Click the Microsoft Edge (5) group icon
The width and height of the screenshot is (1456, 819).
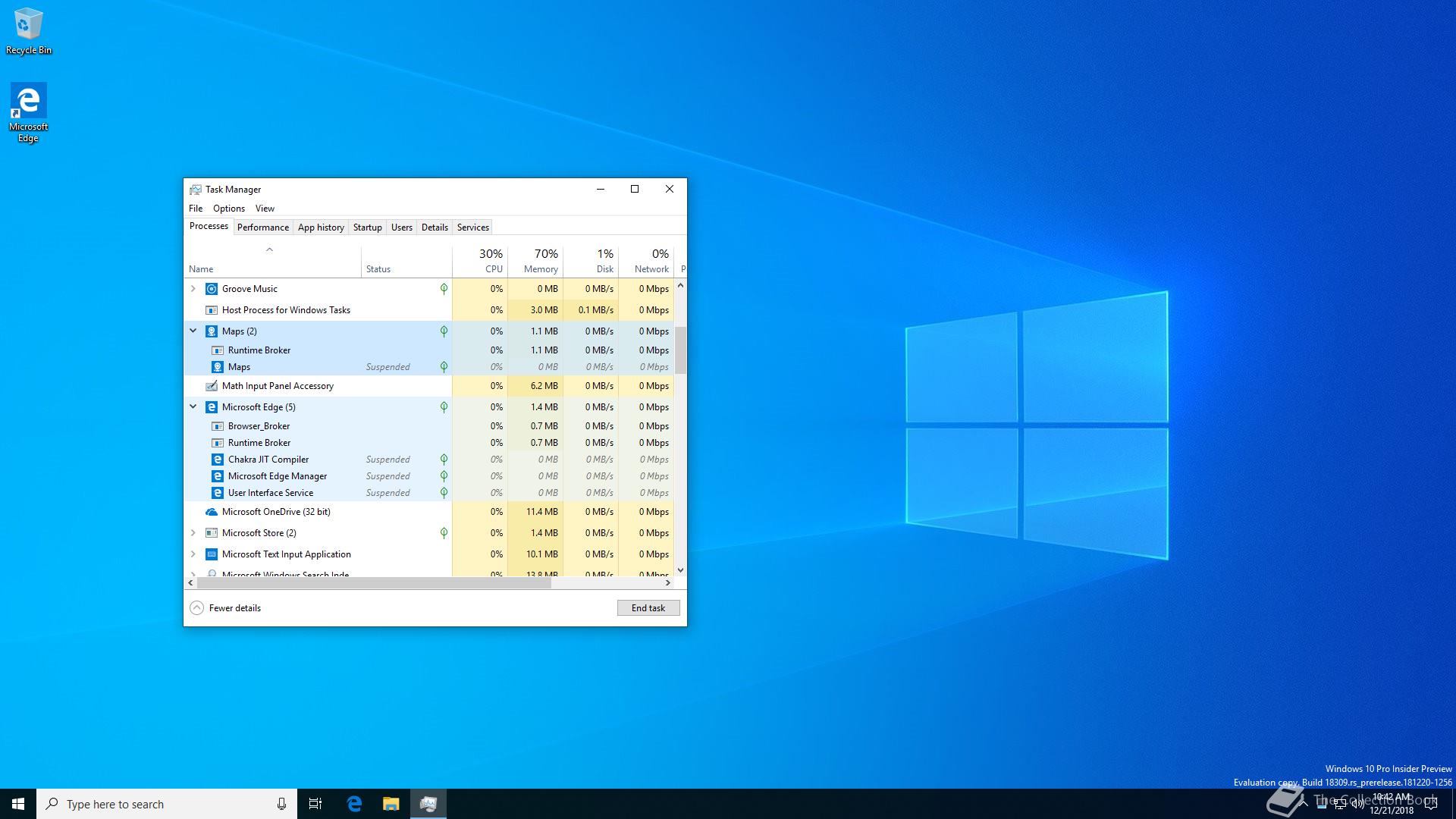(x=212, y=407)
